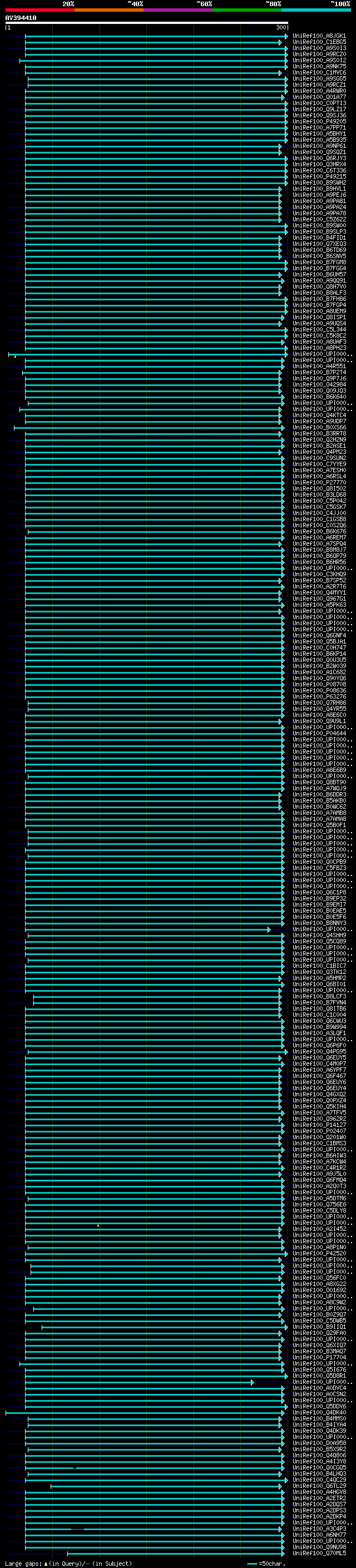The height and width of the screenshot is (1568, 356).
Task: Click the cyan alignment bar for UniRef100_A8JGK1
Action: 156,36
